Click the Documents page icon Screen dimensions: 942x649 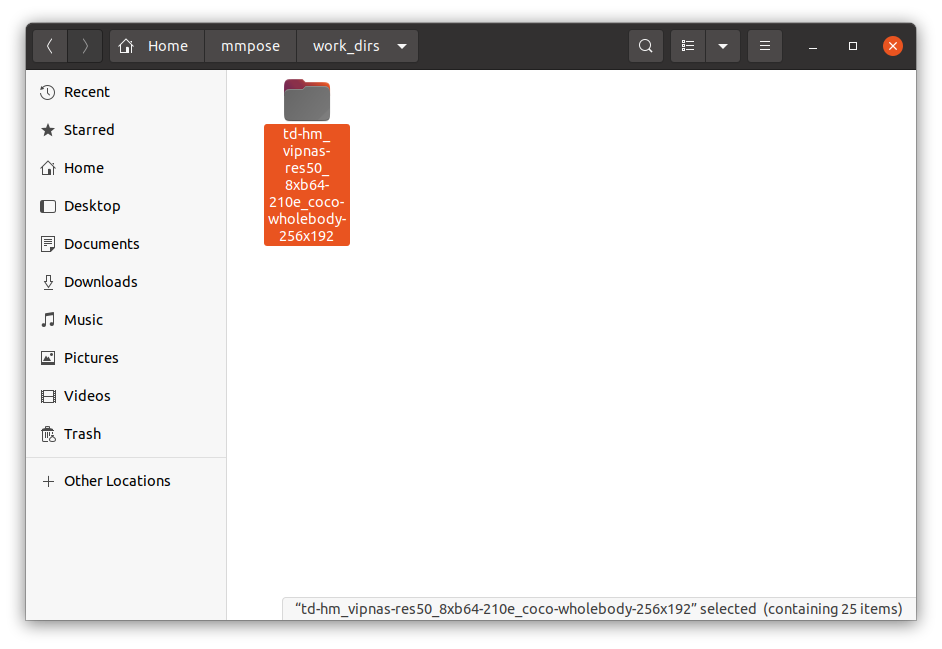point(47,244)
